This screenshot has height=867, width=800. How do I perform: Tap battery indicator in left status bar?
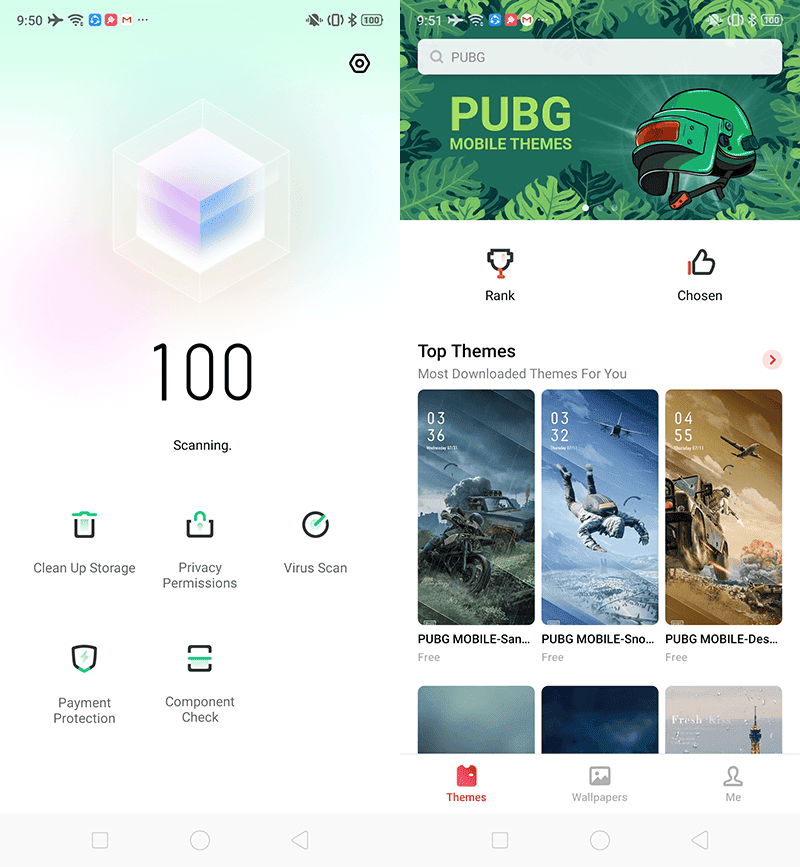(x=372, y=20)
